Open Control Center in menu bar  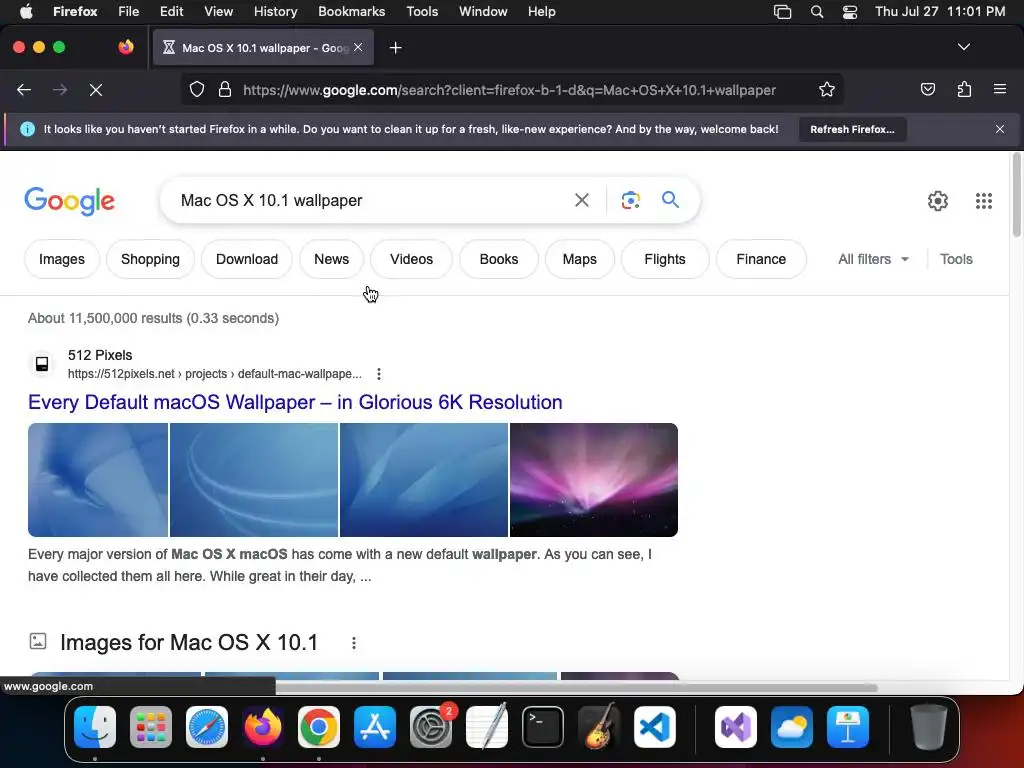(x=850, y=12)
